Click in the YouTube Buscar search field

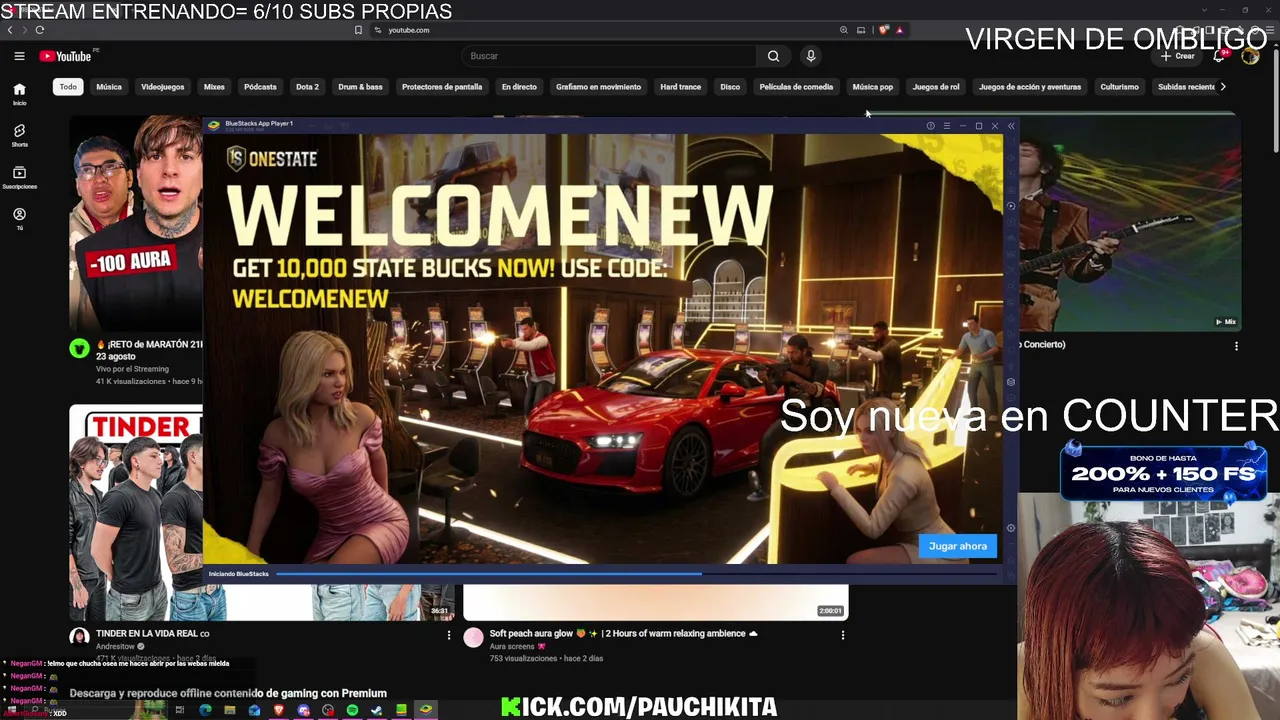point(610,56)
